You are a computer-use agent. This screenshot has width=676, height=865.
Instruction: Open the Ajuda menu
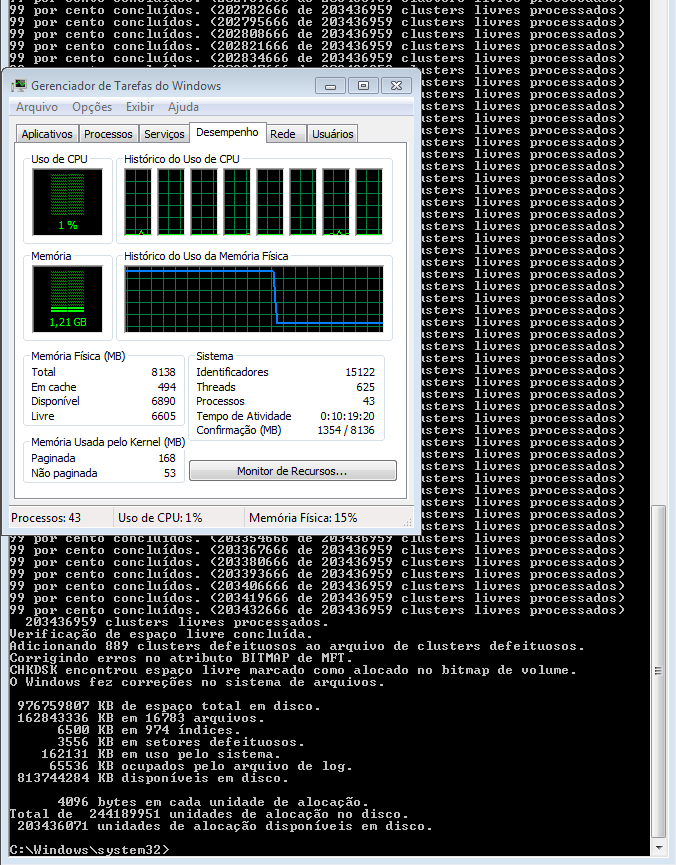click(x=183, y=107)
